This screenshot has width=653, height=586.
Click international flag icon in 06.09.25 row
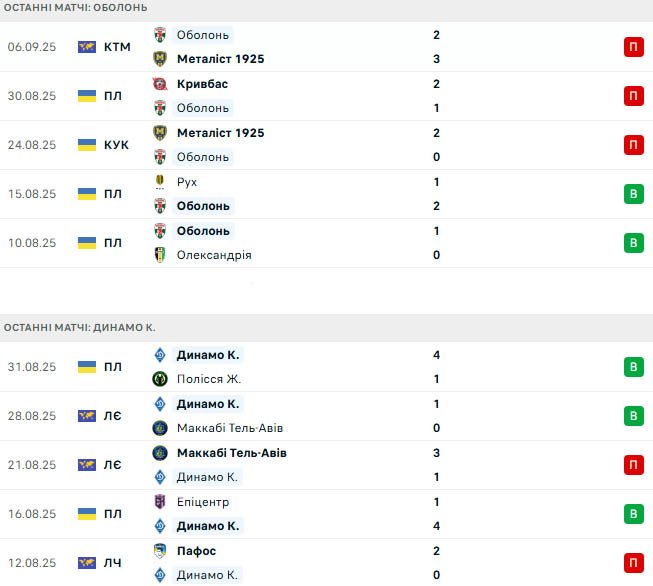87,47
